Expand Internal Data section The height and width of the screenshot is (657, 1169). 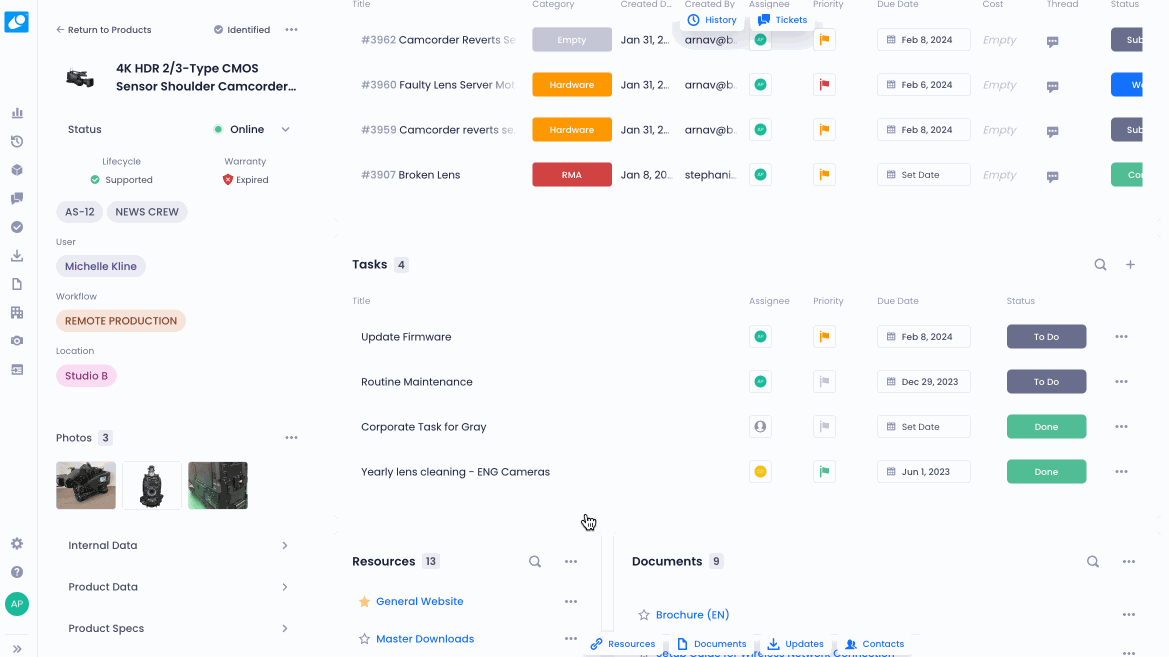click(x=177, y=545)
